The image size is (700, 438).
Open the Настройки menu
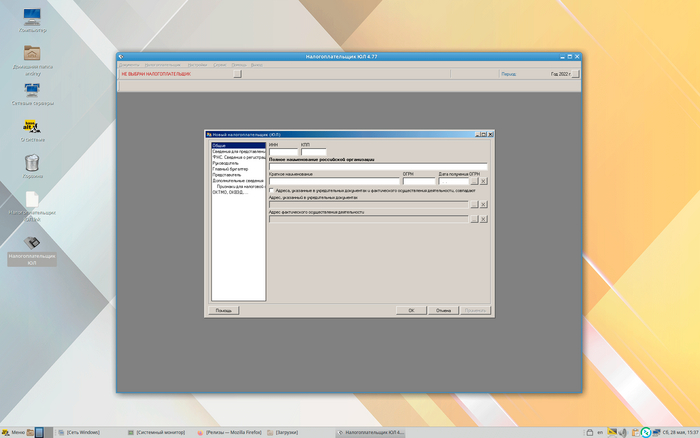(x=197, y=64)
